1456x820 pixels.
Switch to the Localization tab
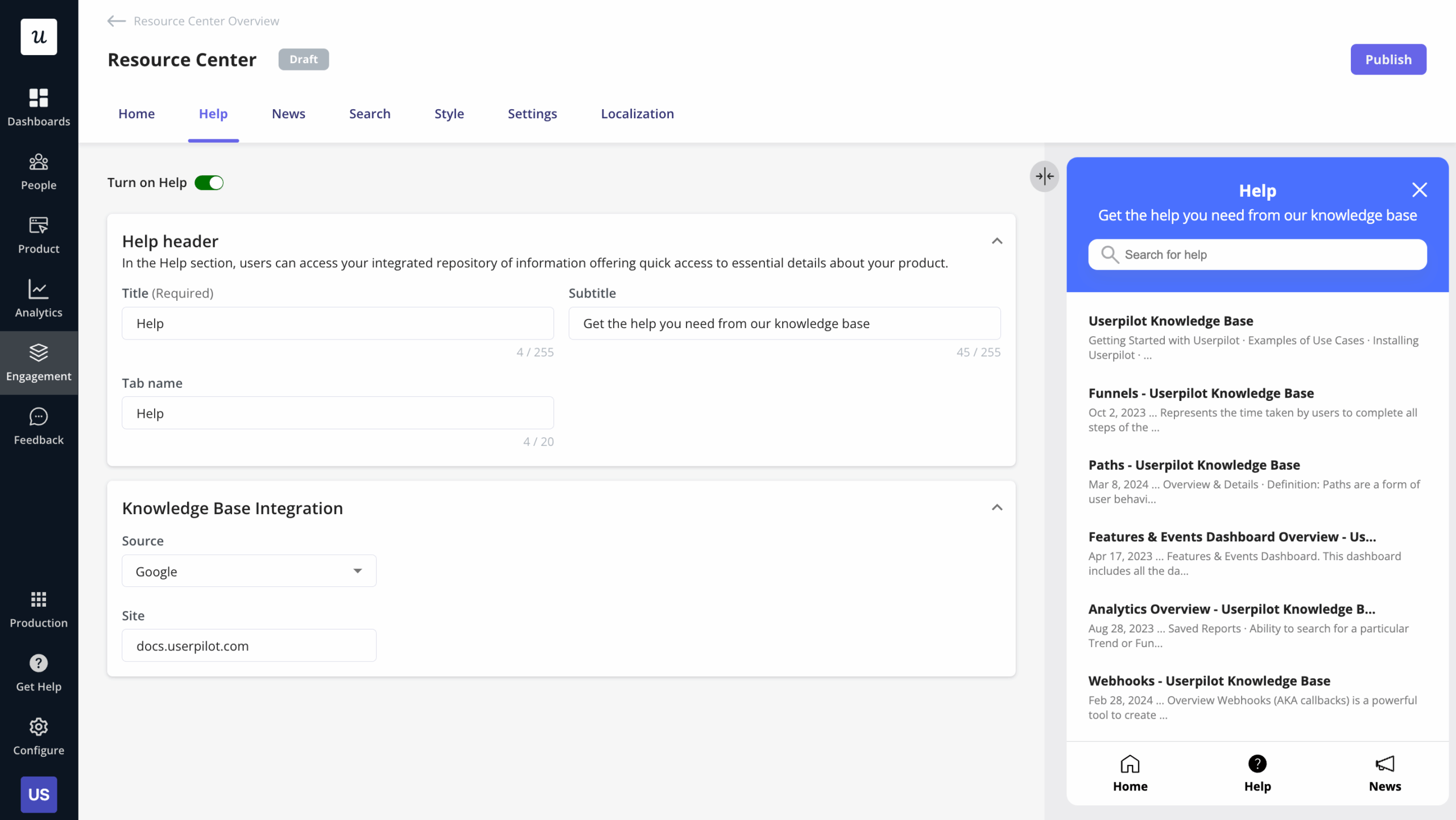637,114
